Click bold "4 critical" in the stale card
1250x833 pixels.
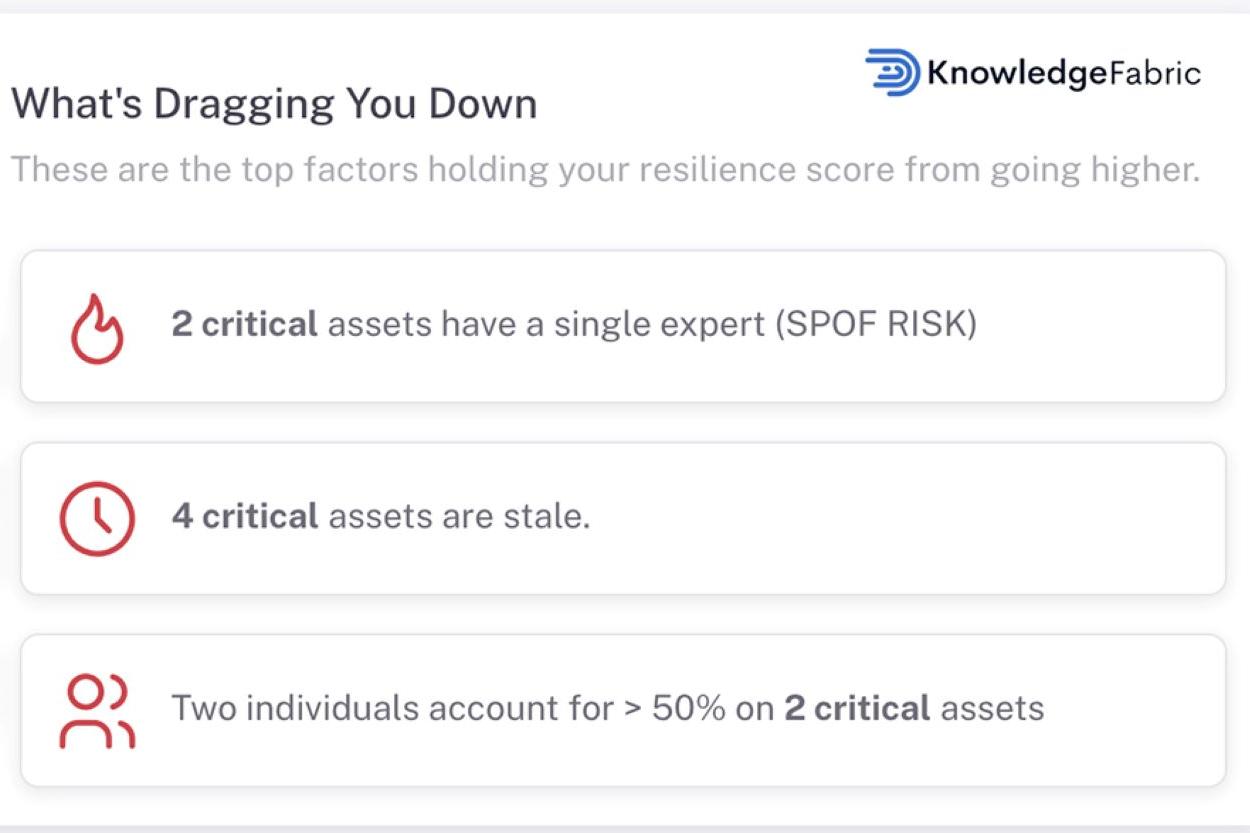click(x=245, y=516)
